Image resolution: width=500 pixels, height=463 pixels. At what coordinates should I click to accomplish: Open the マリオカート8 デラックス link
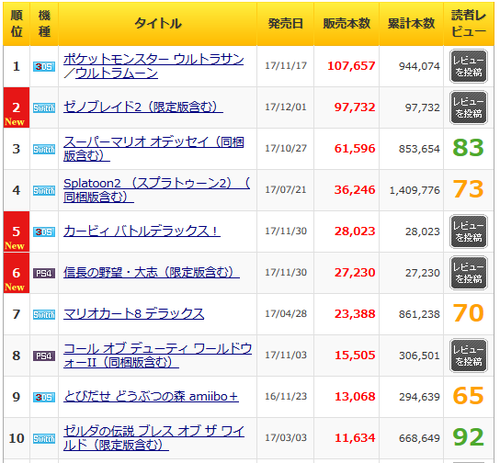134,314
